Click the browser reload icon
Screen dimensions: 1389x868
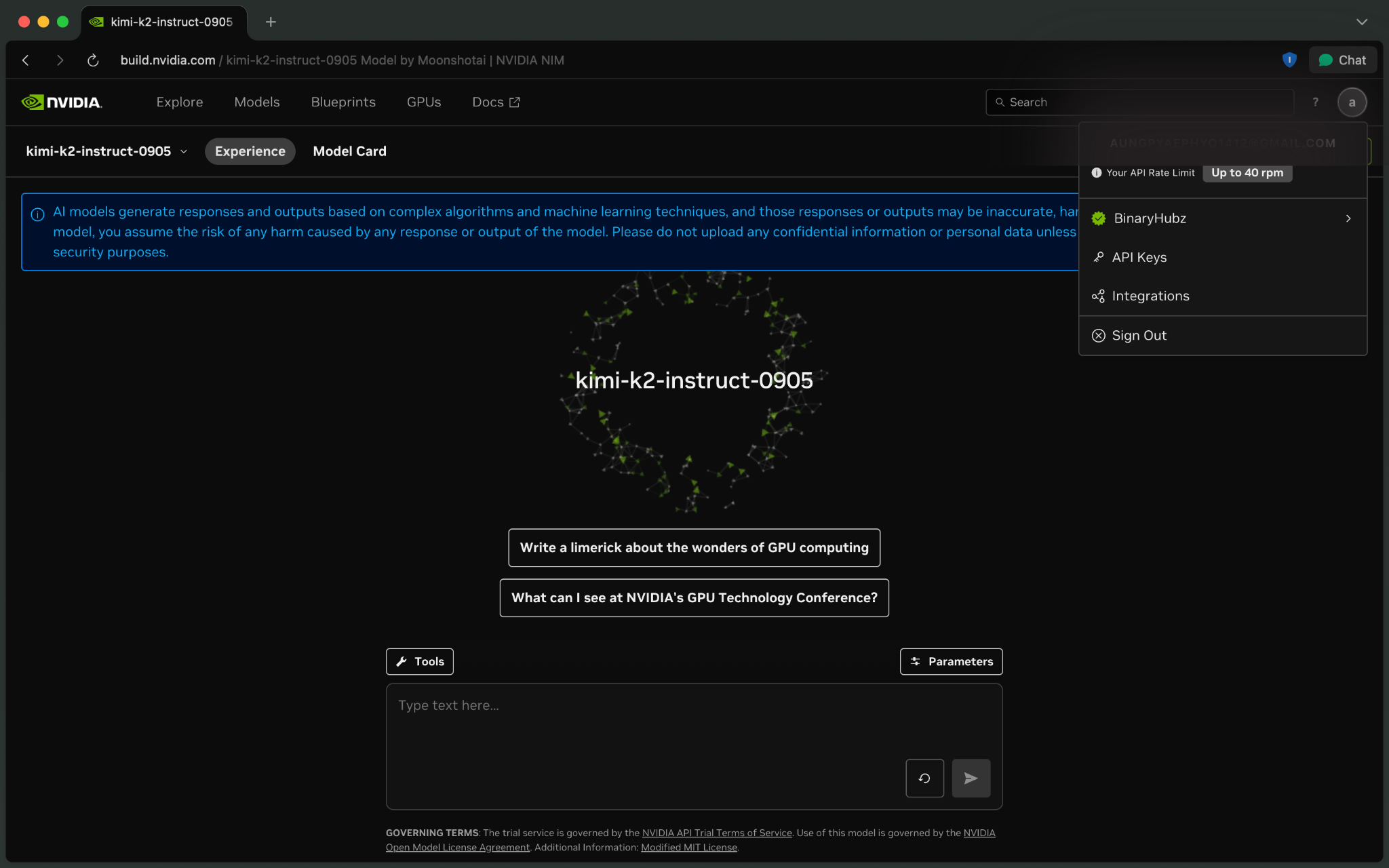pyautogui.click(x=92, y=60)
